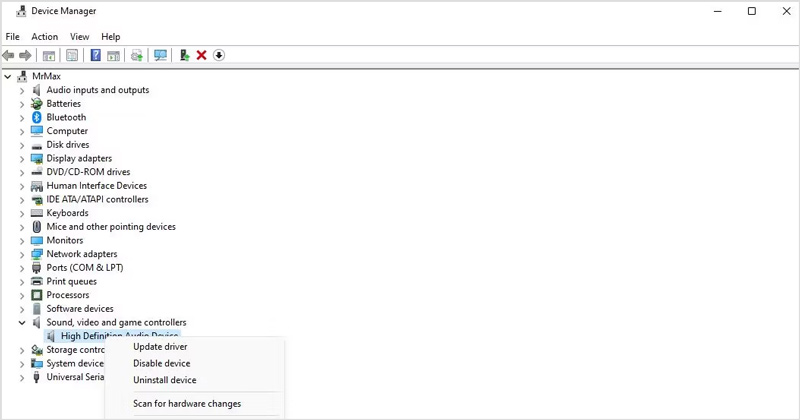Choose Scan for hardware changes

pyautogui.click(x=187, y=404)
